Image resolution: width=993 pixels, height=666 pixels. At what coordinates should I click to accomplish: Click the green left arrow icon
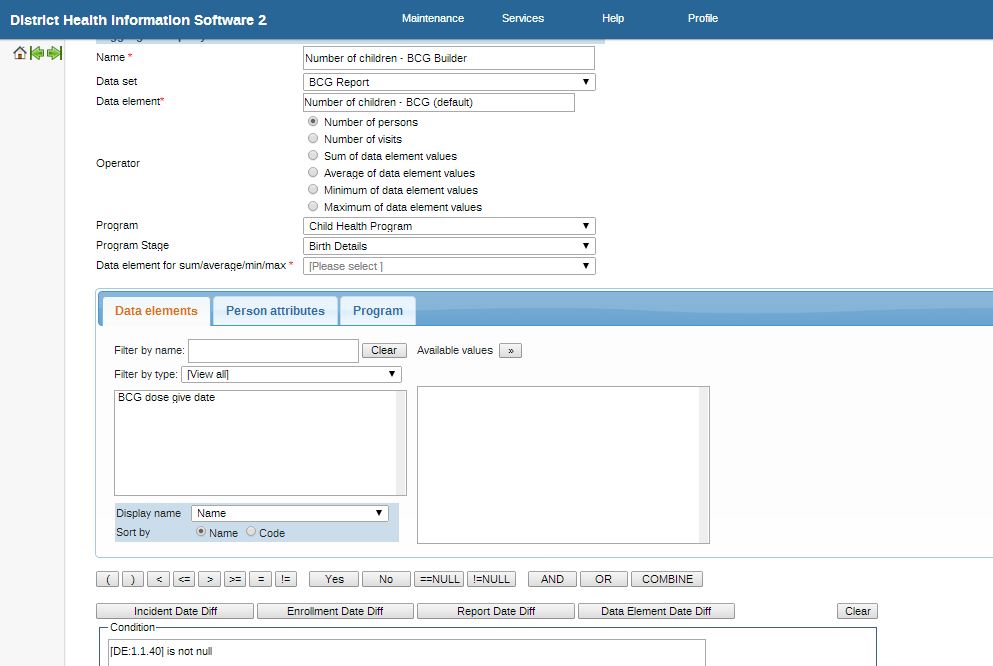coord(37,53)
